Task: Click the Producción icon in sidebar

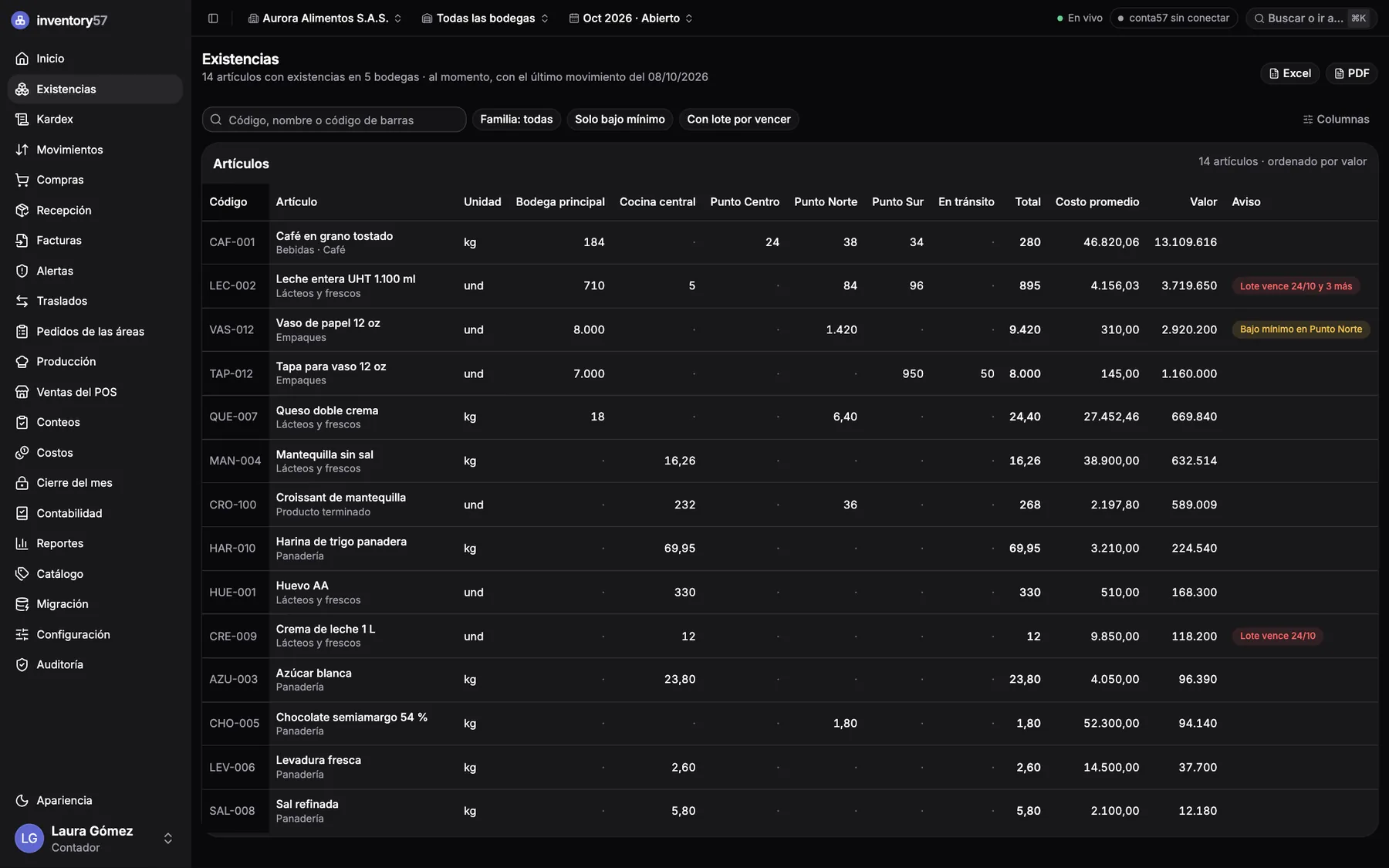Action: click(x=22, y=362)
